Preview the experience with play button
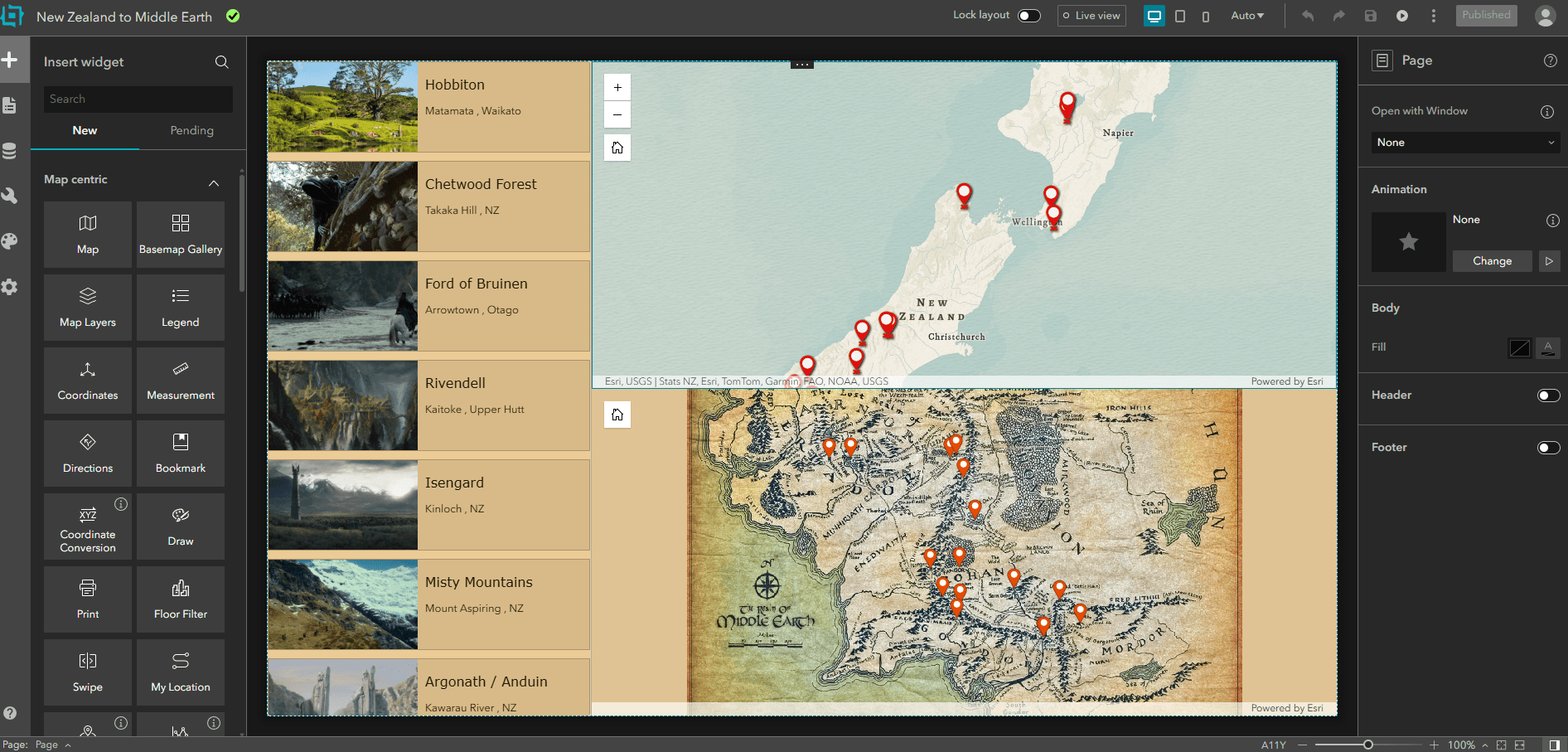 tap(1402, 16)
